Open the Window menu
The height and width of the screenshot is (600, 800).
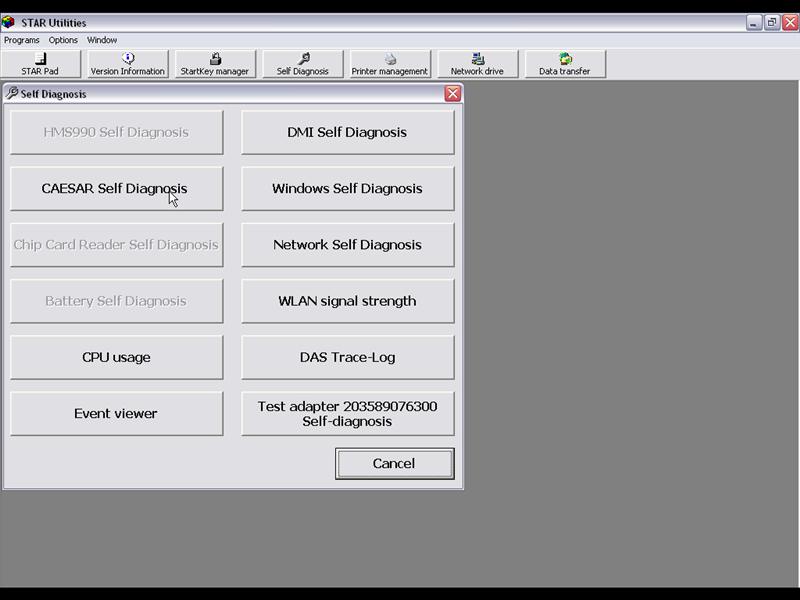click(102, 40)
